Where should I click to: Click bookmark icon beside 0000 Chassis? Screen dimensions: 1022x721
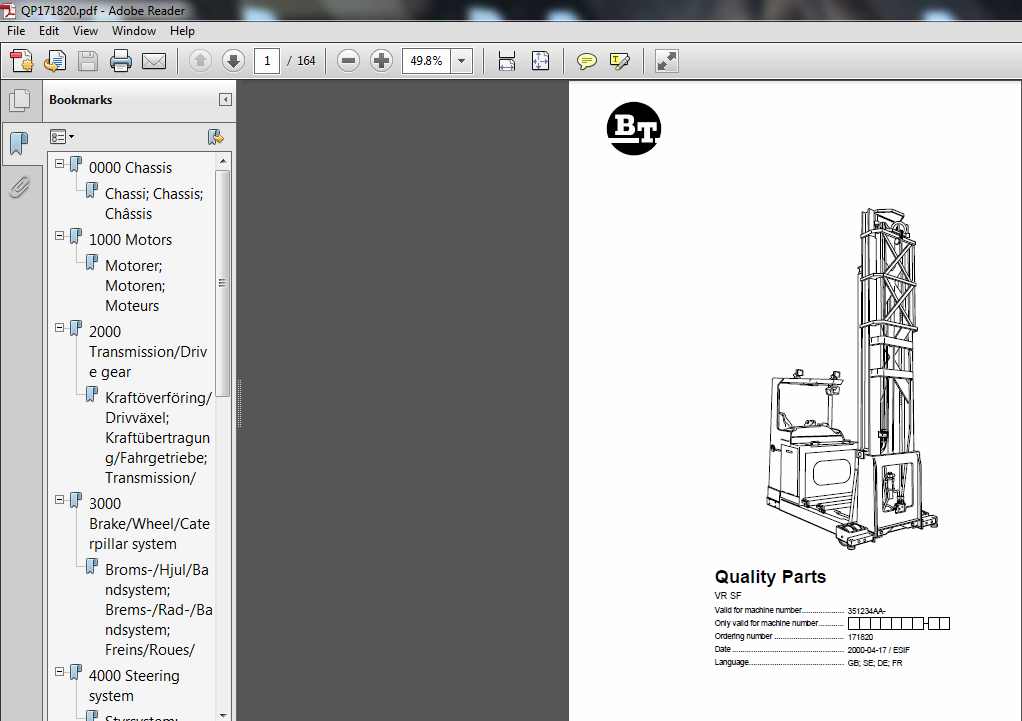pyautogui.click(x=76, y=164)
